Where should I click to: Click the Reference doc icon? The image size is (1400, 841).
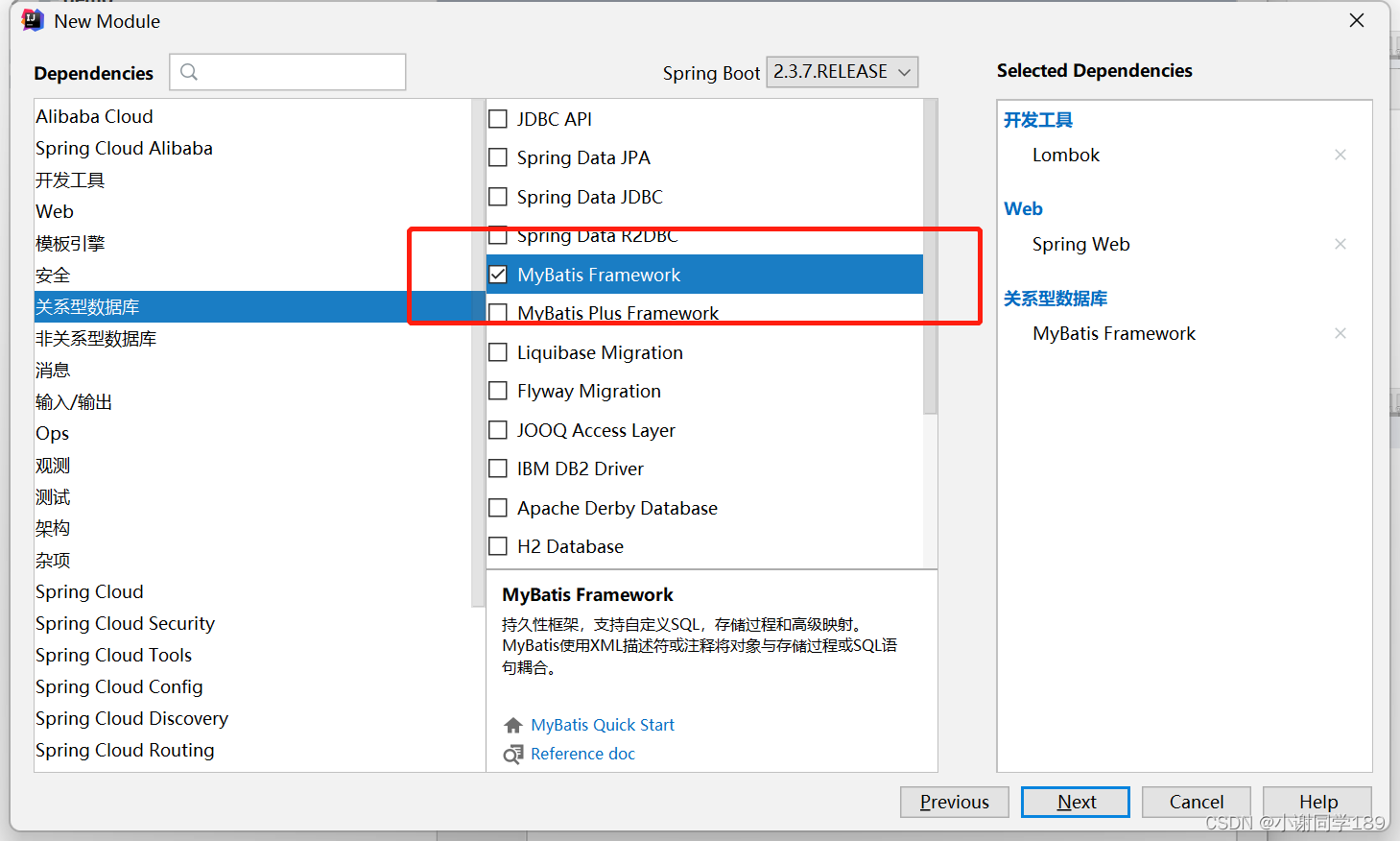tap(513, 754)
